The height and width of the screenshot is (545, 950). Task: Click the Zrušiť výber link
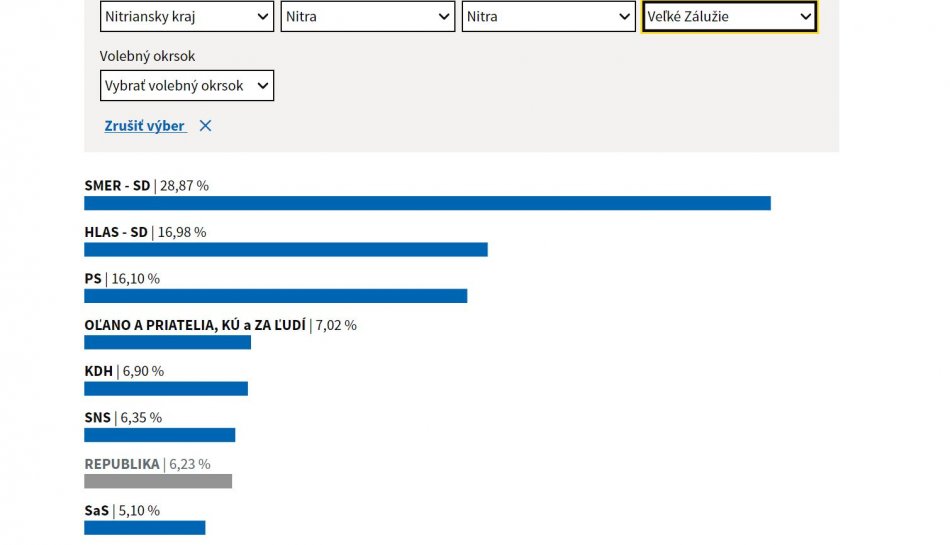[145, 126]
